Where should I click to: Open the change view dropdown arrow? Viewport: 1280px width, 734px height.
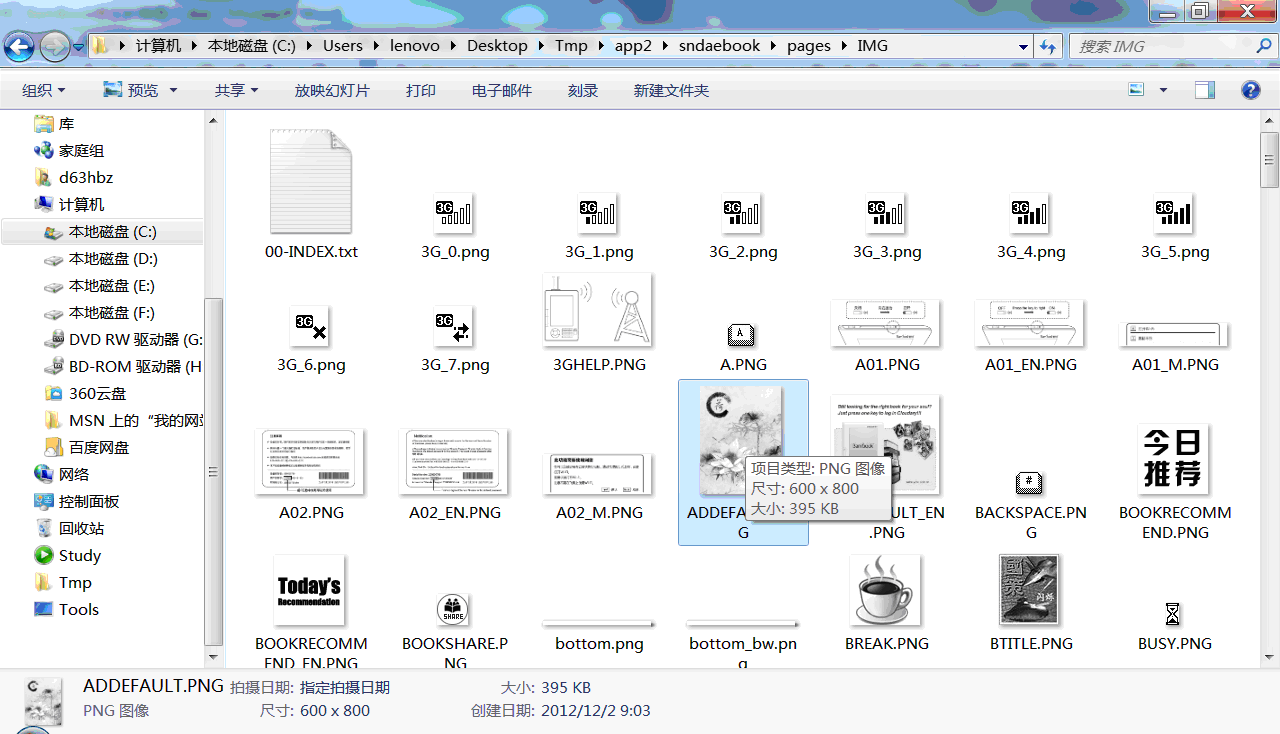[x=1163, y=90]
